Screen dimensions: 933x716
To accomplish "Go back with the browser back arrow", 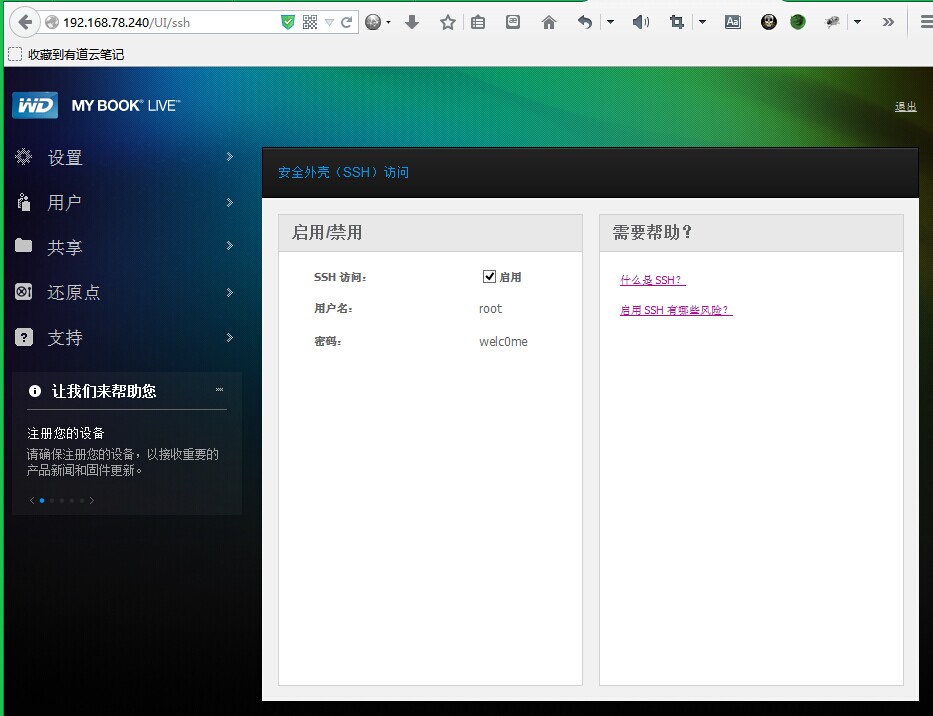I will tap(25, 23).
